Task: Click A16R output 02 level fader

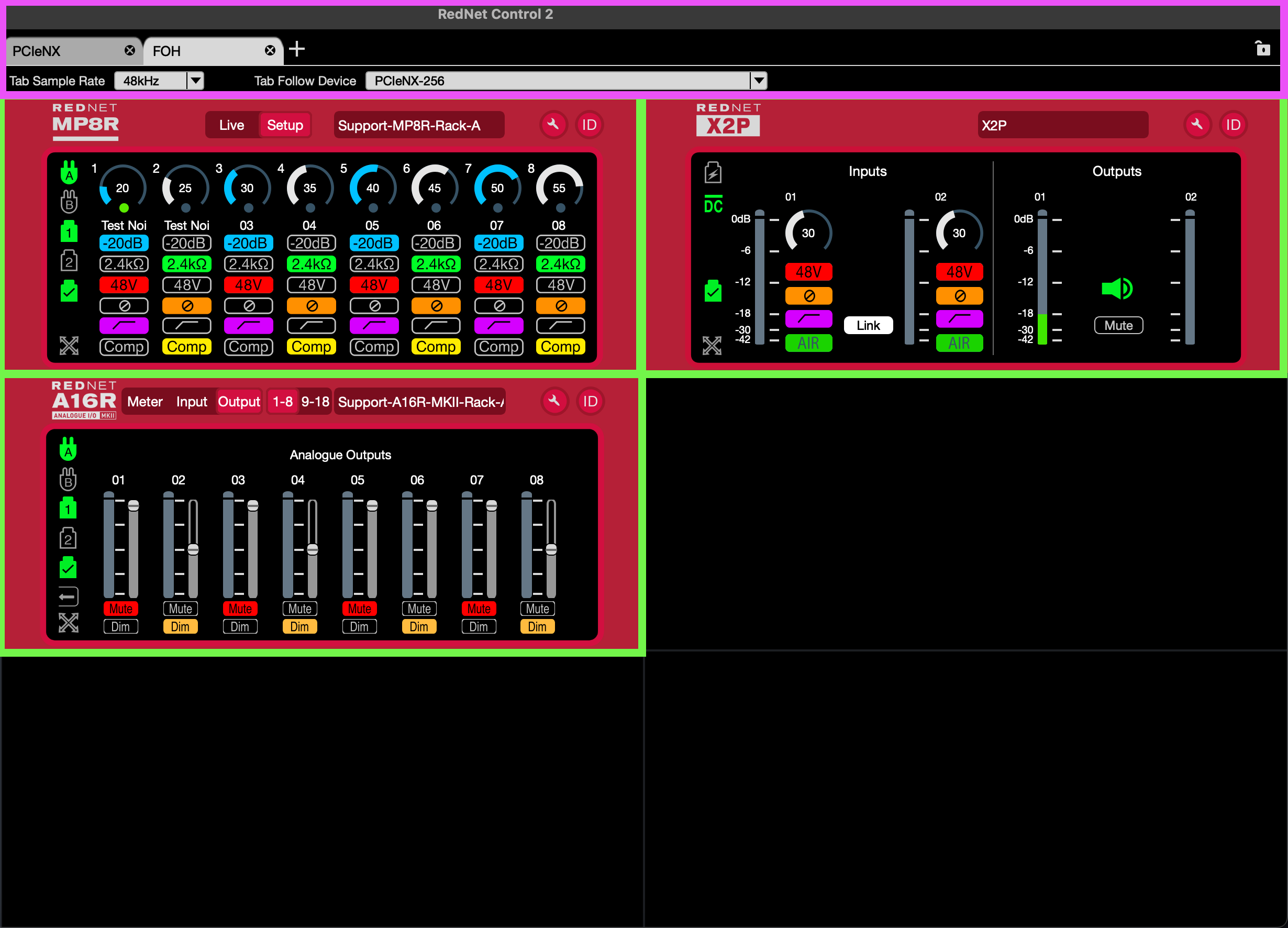Action: tap(193, 548)
